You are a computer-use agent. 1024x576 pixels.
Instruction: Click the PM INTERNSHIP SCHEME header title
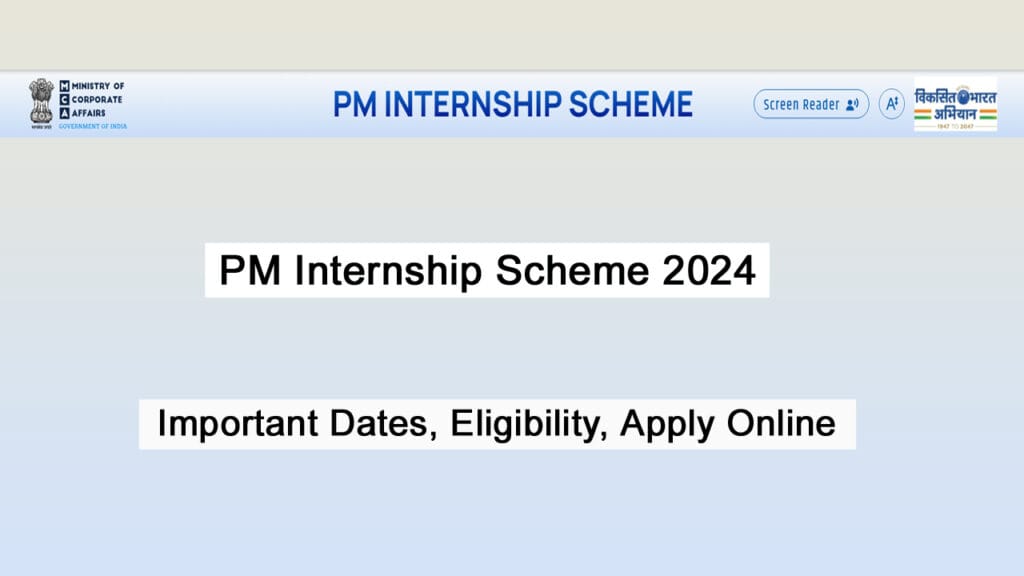513,104
